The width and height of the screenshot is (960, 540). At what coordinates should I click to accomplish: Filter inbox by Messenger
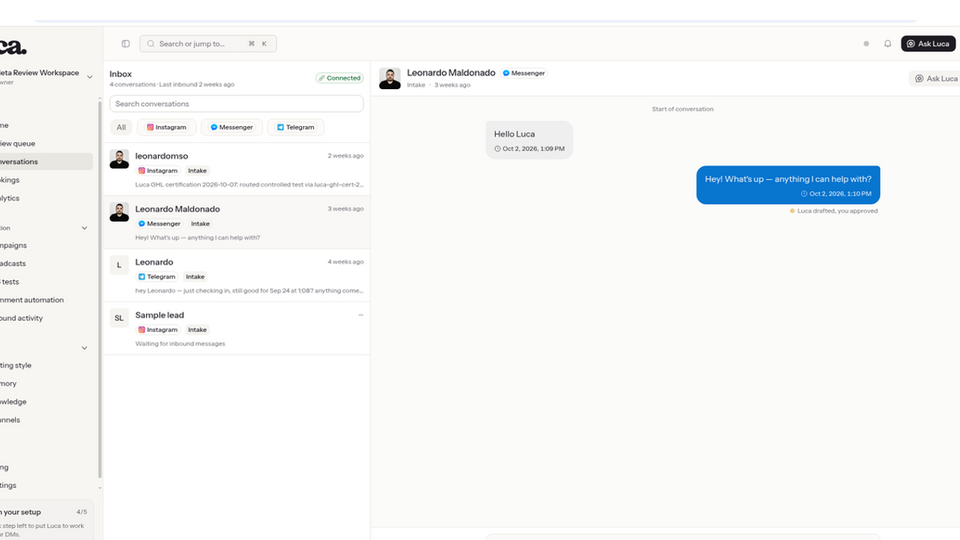231,127
